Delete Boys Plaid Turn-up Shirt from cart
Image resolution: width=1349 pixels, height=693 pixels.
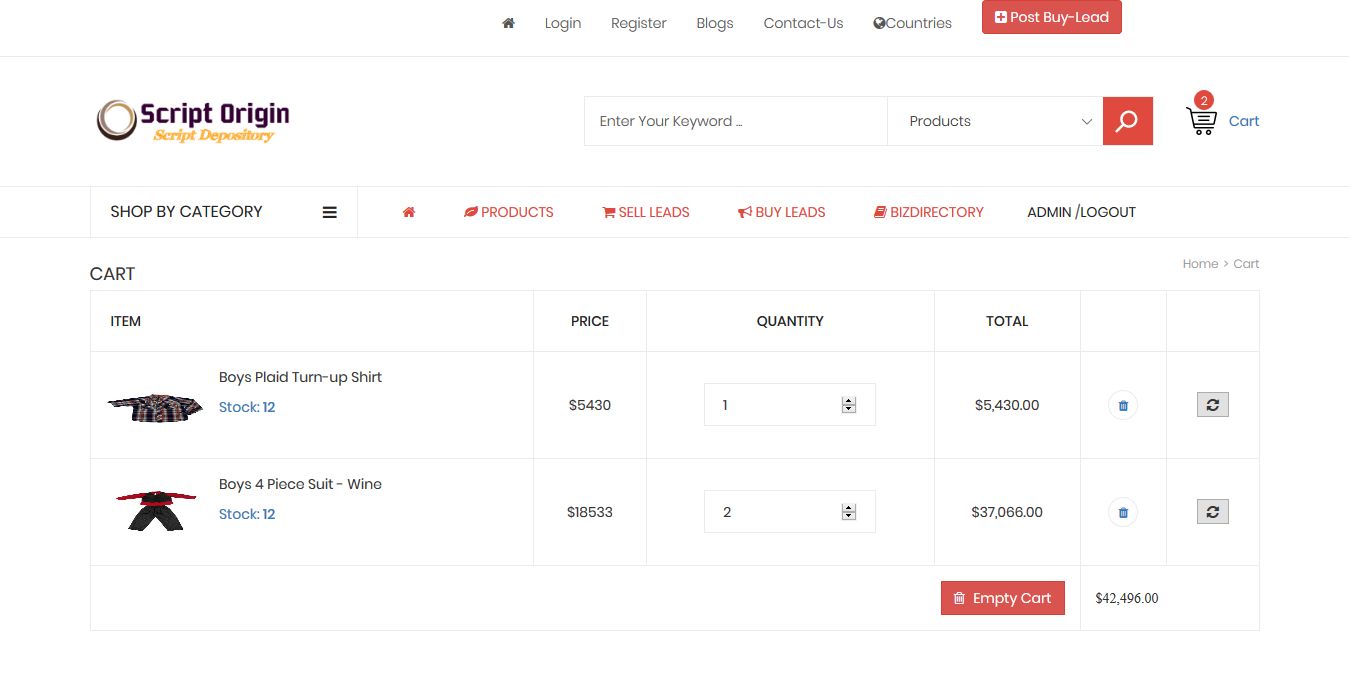1123,405
